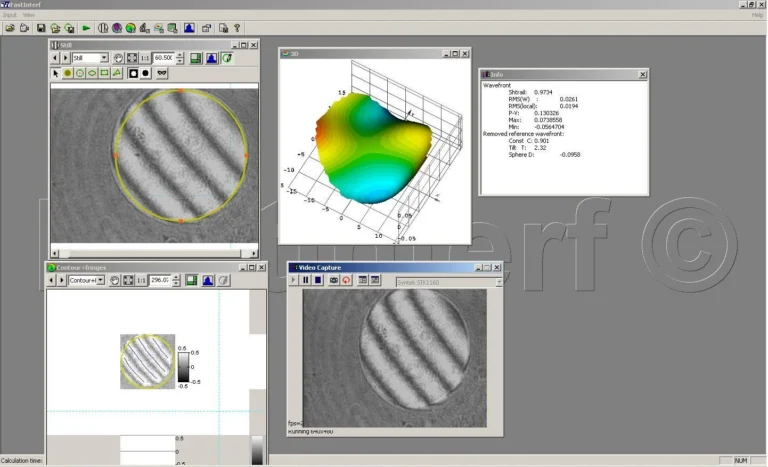This screenshot has height=467, width=768.
Task: Stop the video capture
Action: 318,280
